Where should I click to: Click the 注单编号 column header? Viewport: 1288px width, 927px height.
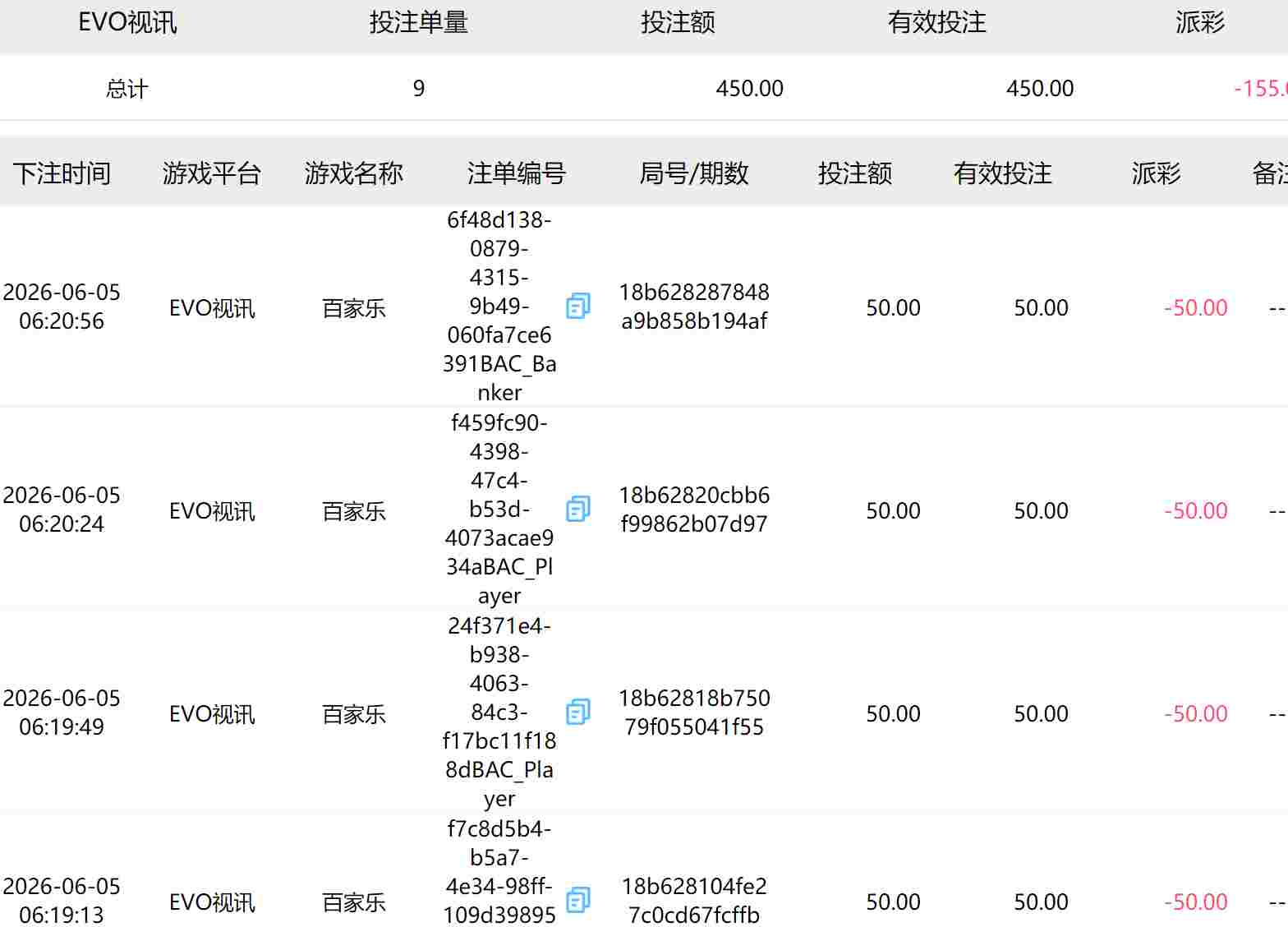[x=517, y=173]
